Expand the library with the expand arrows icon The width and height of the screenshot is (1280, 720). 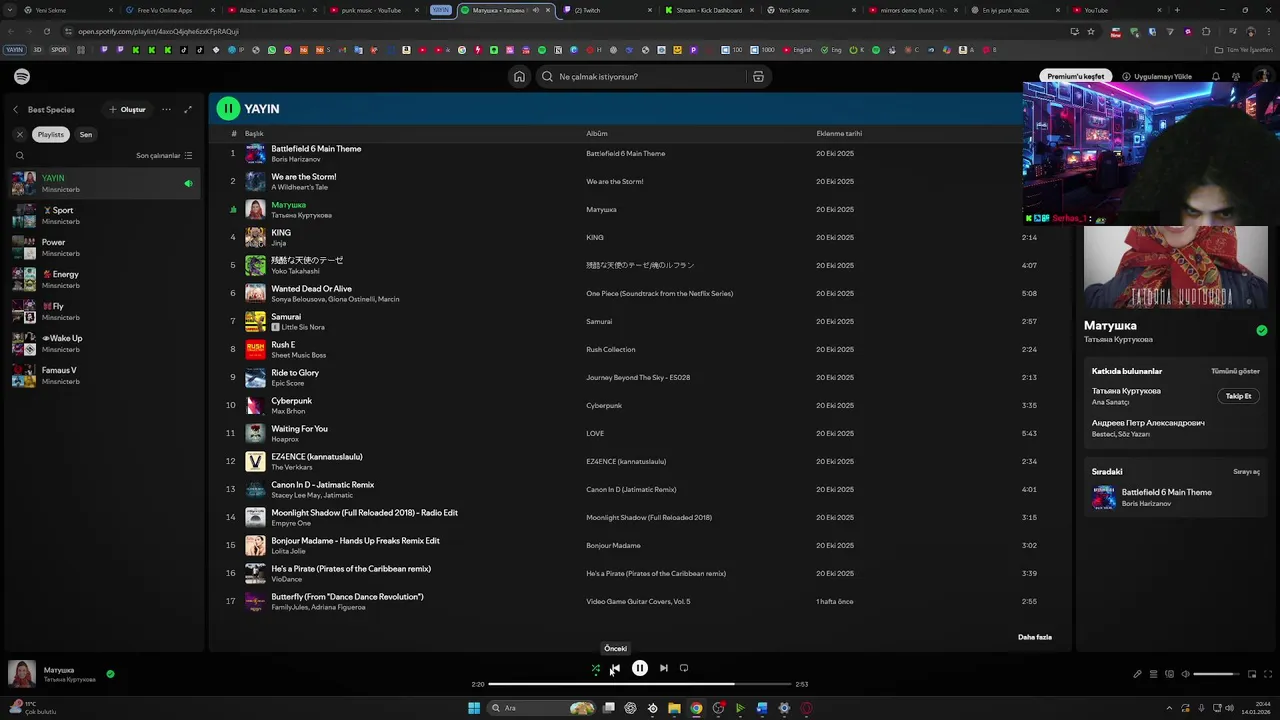coord(188,110)
